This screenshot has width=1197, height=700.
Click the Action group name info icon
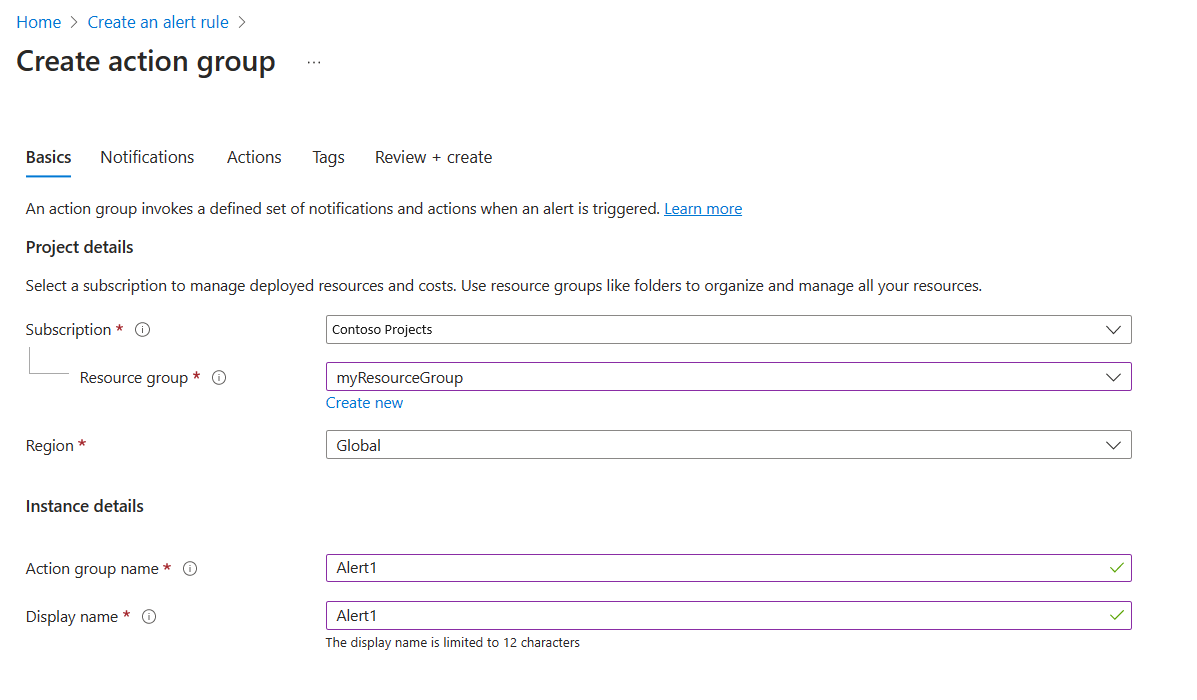[x=190, y=568]
